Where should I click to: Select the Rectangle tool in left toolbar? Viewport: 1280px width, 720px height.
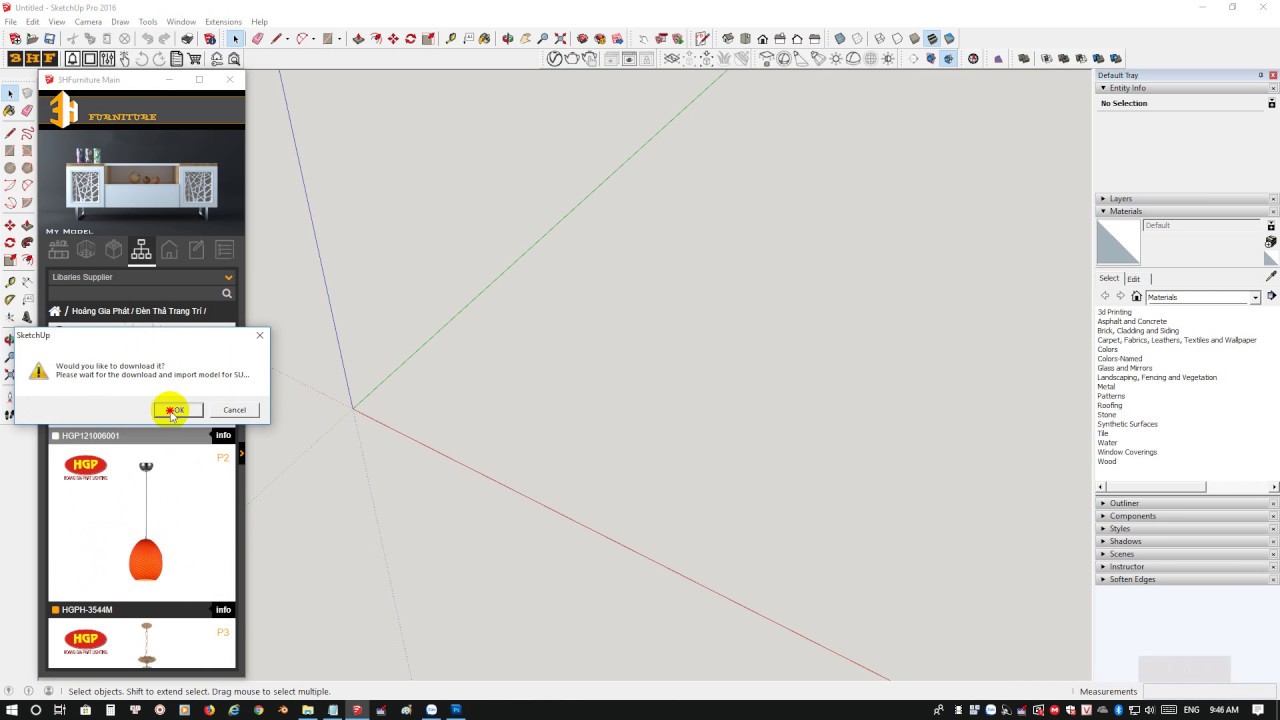coord(10,150)
